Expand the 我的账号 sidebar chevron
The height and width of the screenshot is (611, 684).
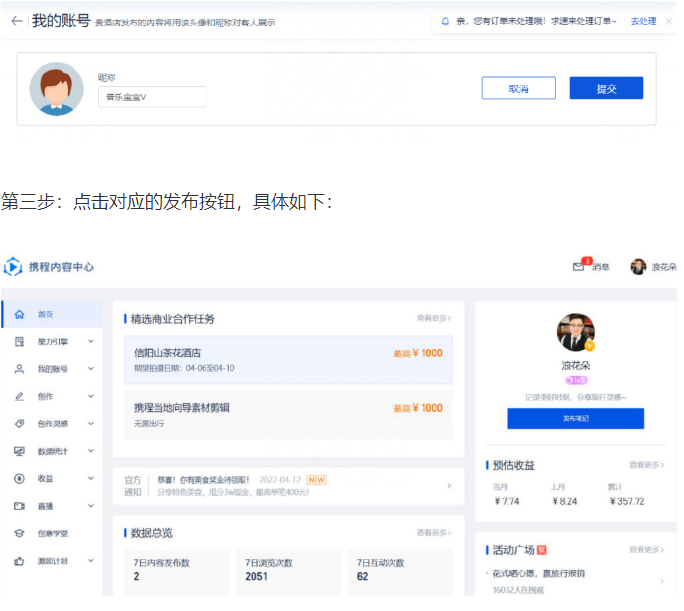(91, 369)
